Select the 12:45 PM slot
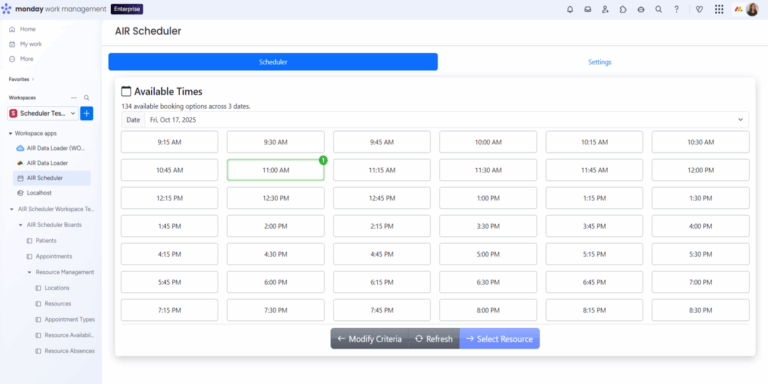Viewport: 768px width, 384px height. [x=382, y=198]
